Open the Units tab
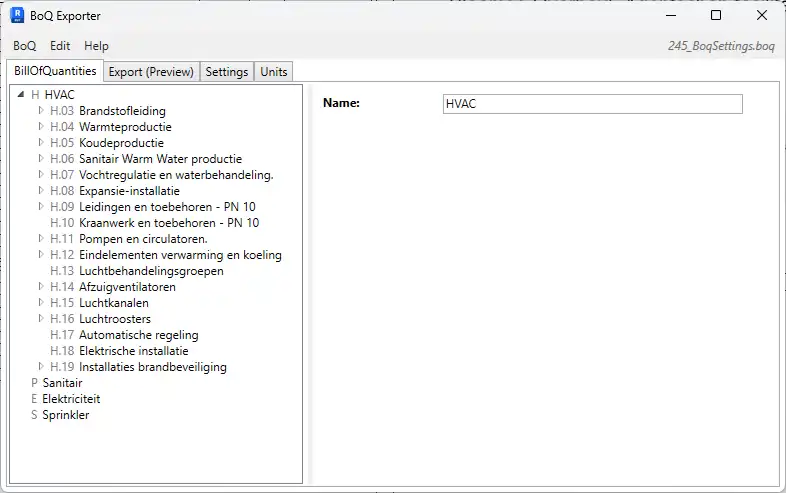 273,72
